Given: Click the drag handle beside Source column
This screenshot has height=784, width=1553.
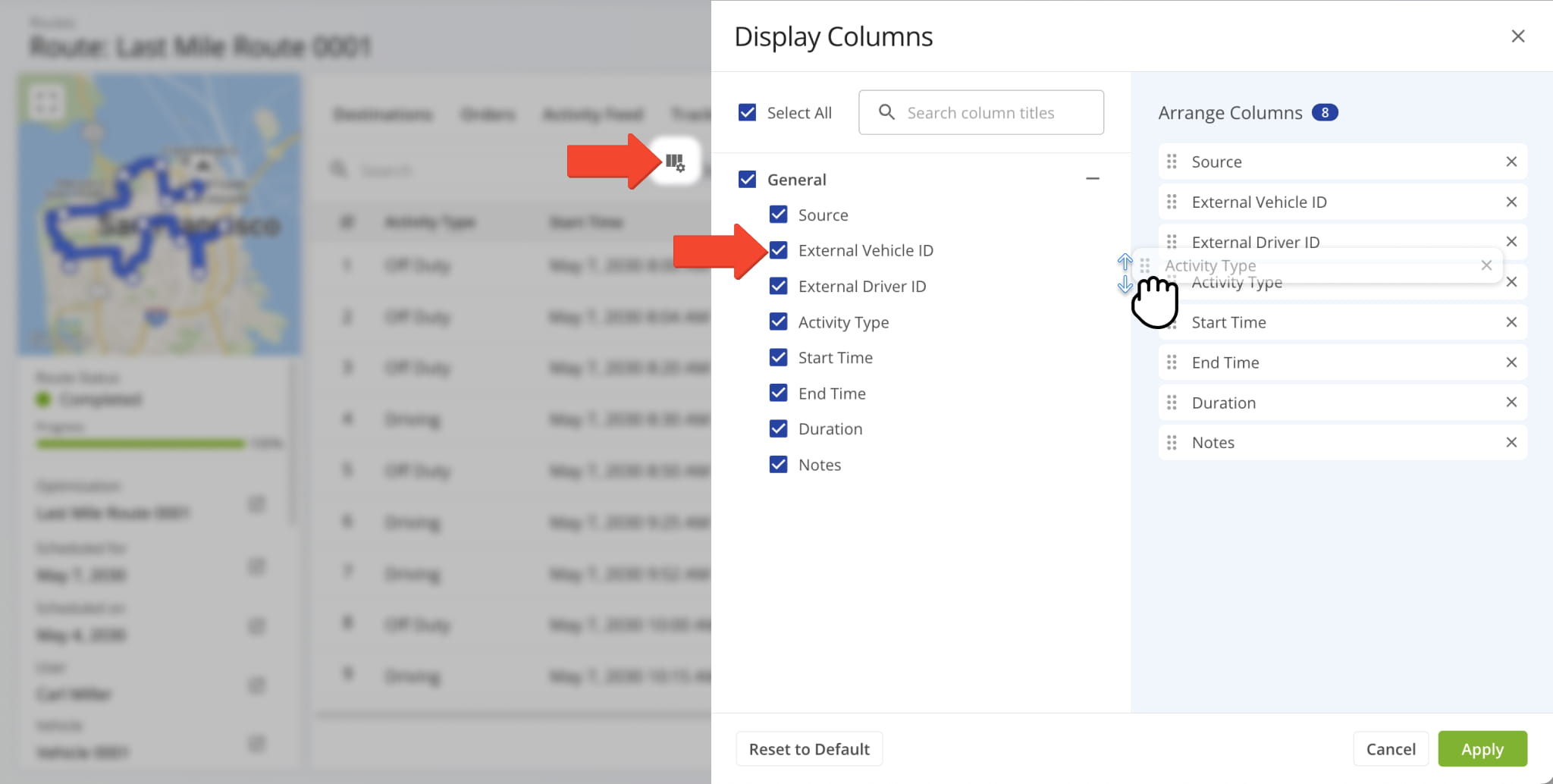Looking at the screenshot, I should 1172,162.
